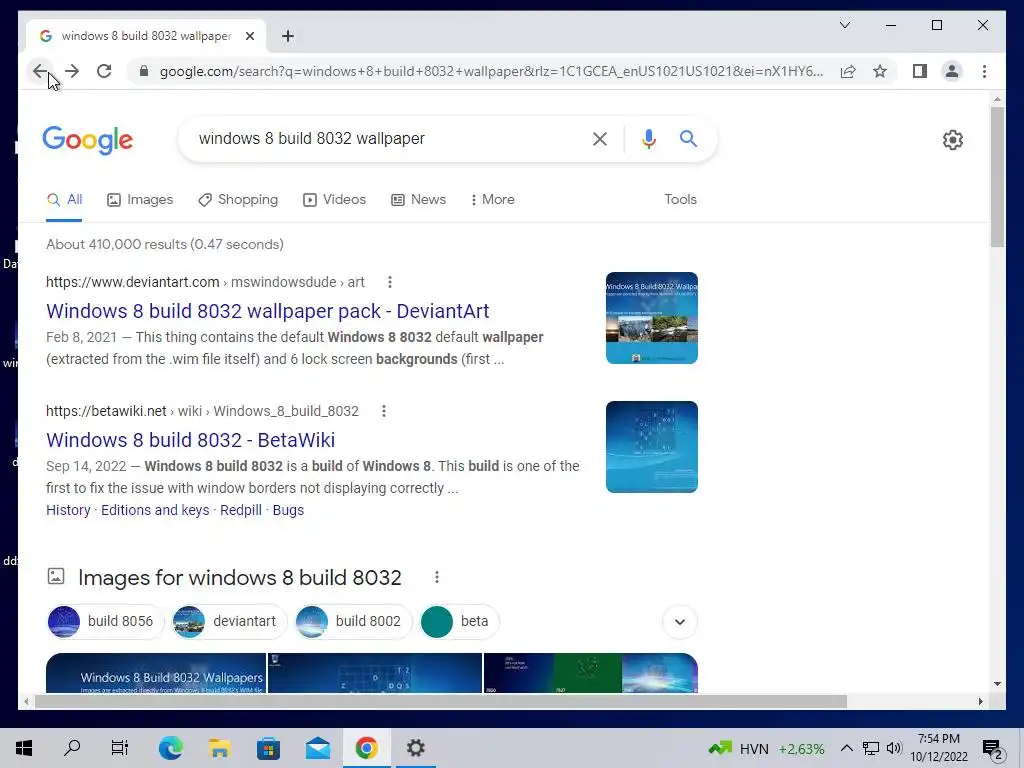Filter images by beta chip

(459, 621)
